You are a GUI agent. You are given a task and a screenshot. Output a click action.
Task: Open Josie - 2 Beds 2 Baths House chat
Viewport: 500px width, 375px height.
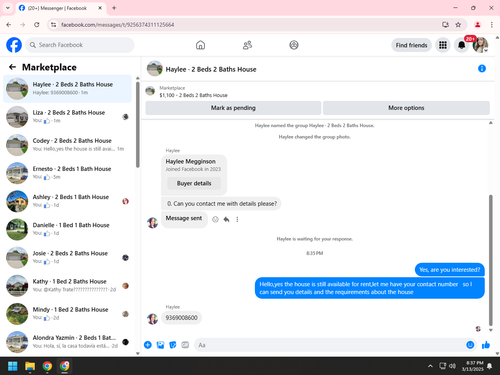point(67,257)
